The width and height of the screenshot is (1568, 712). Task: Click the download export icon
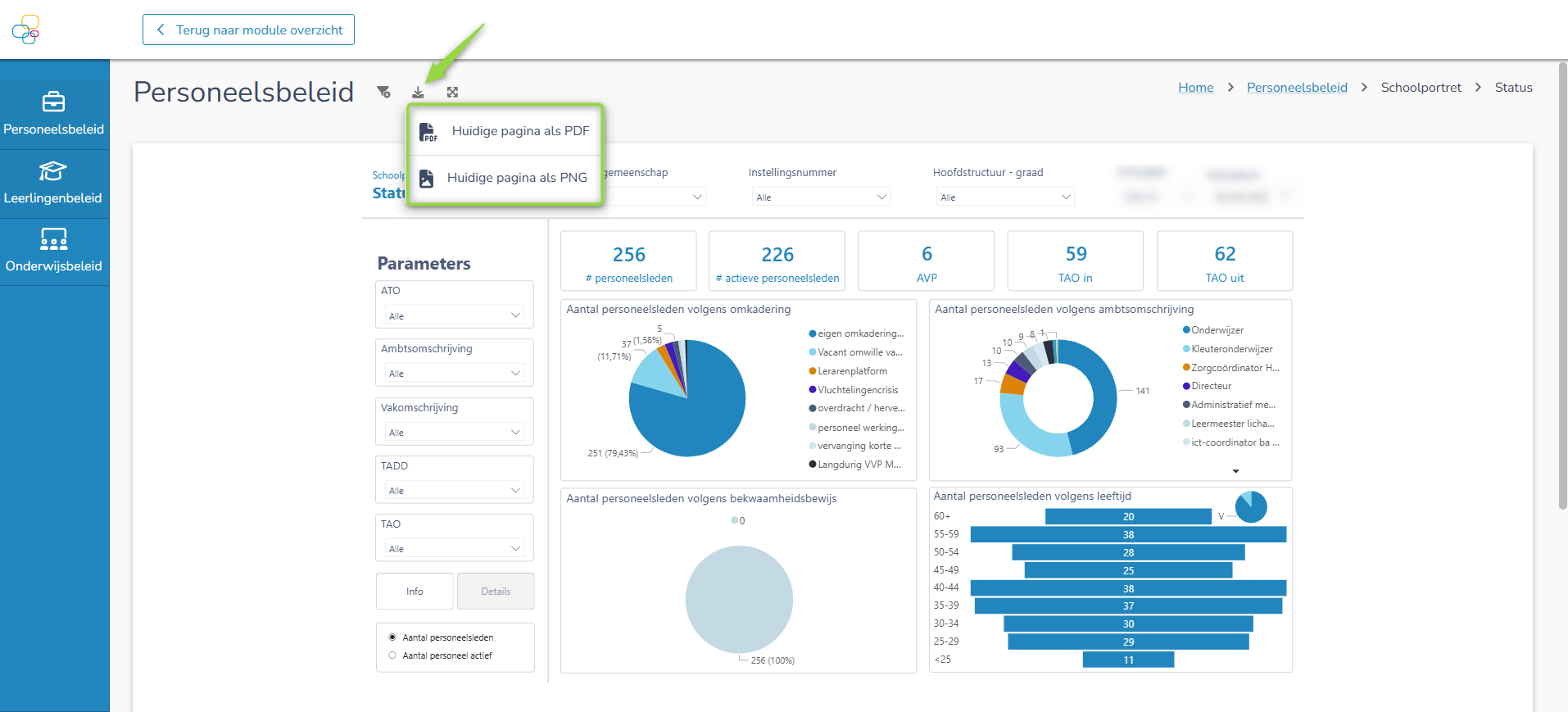418,93
